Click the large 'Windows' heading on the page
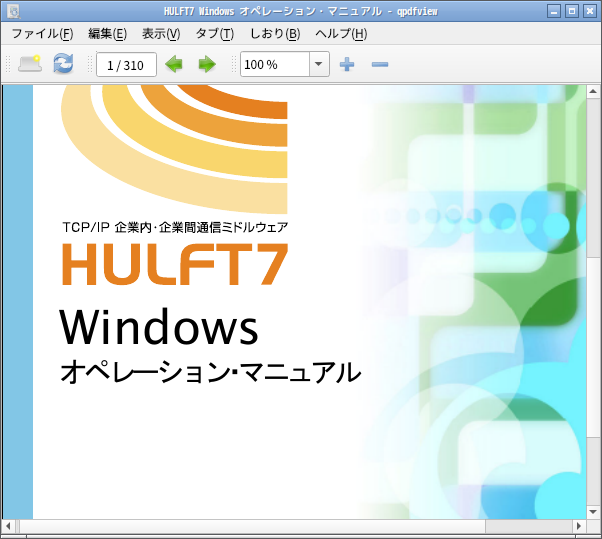Viewport: 602px width, 539px height. coord(159,327)
